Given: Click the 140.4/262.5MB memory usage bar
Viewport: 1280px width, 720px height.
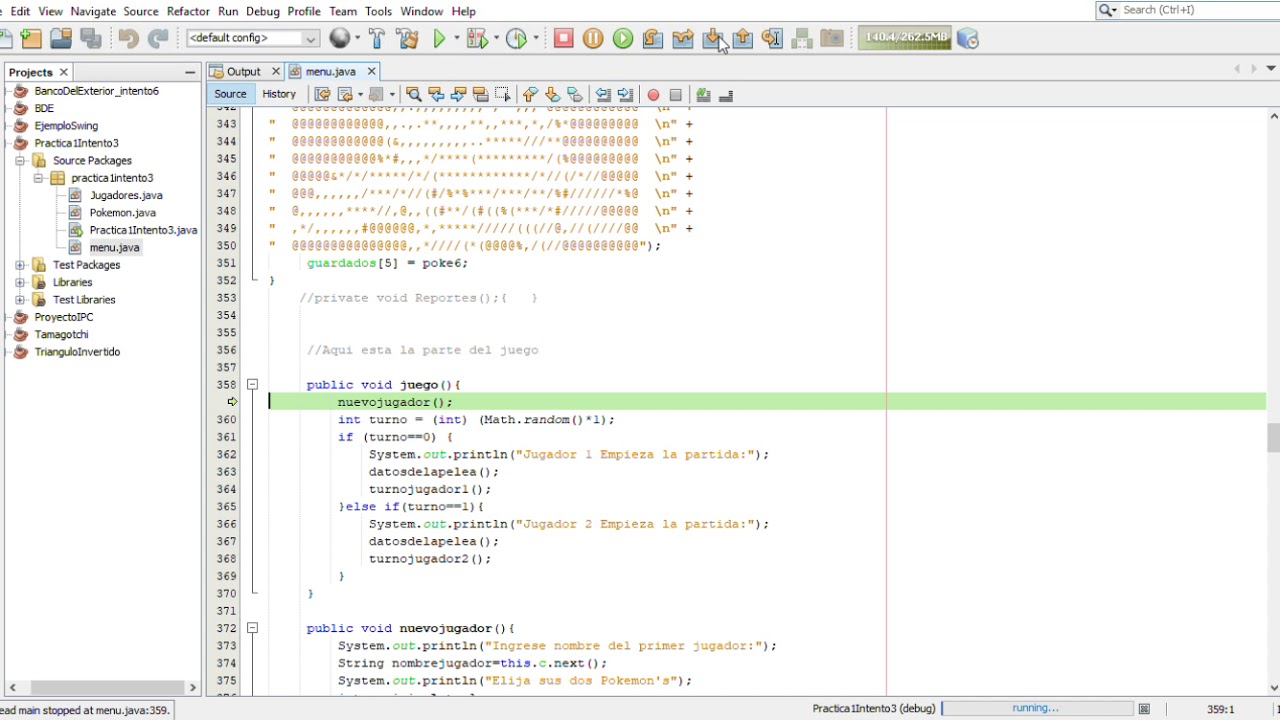Looking at the screenshot, I should coord(905,38).
